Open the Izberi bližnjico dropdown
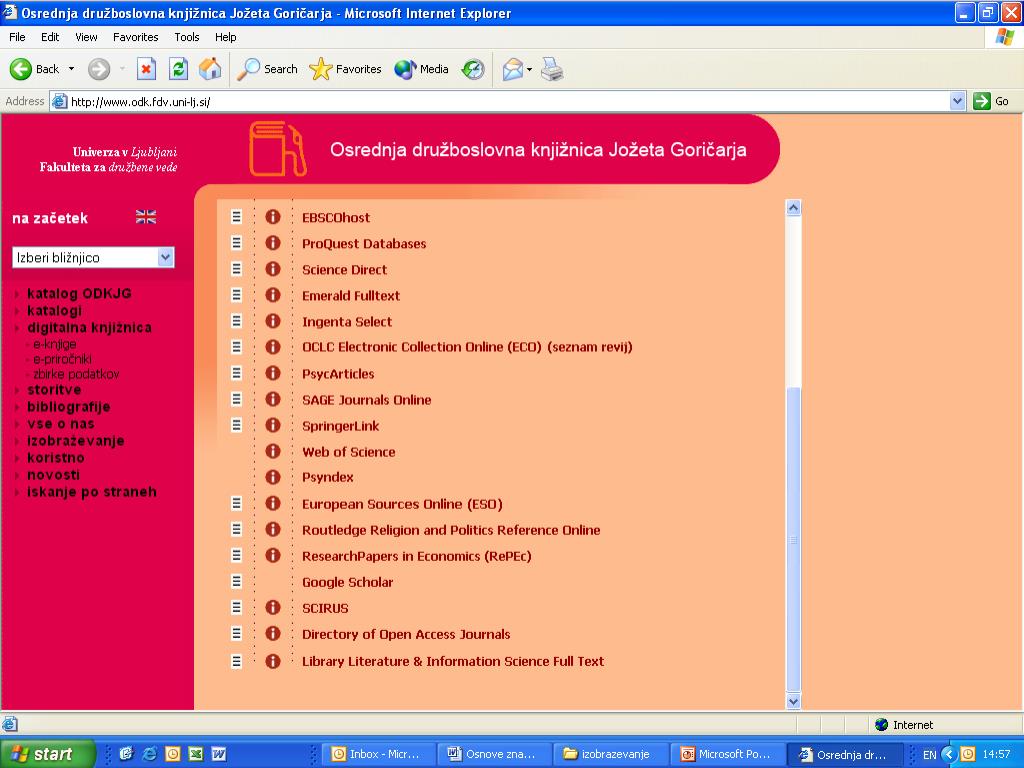The image size is (1024, 768). coord(93,257)
